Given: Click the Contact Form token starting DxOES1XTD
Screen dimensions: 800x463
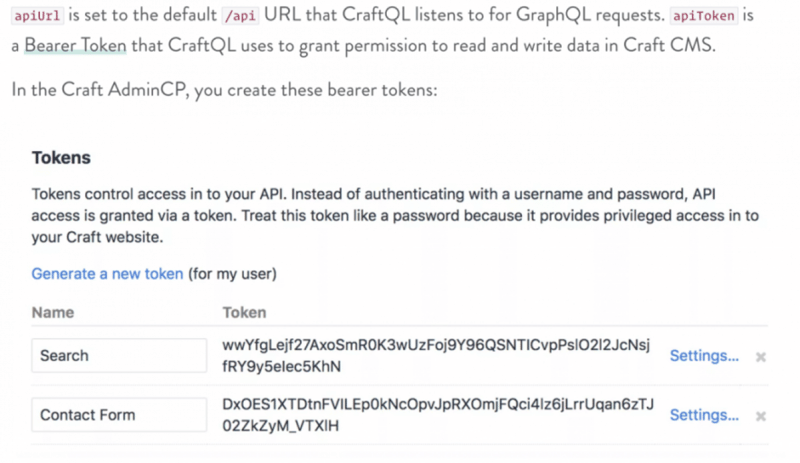Looking at the screenshot, I should click(x=438, y=415).
